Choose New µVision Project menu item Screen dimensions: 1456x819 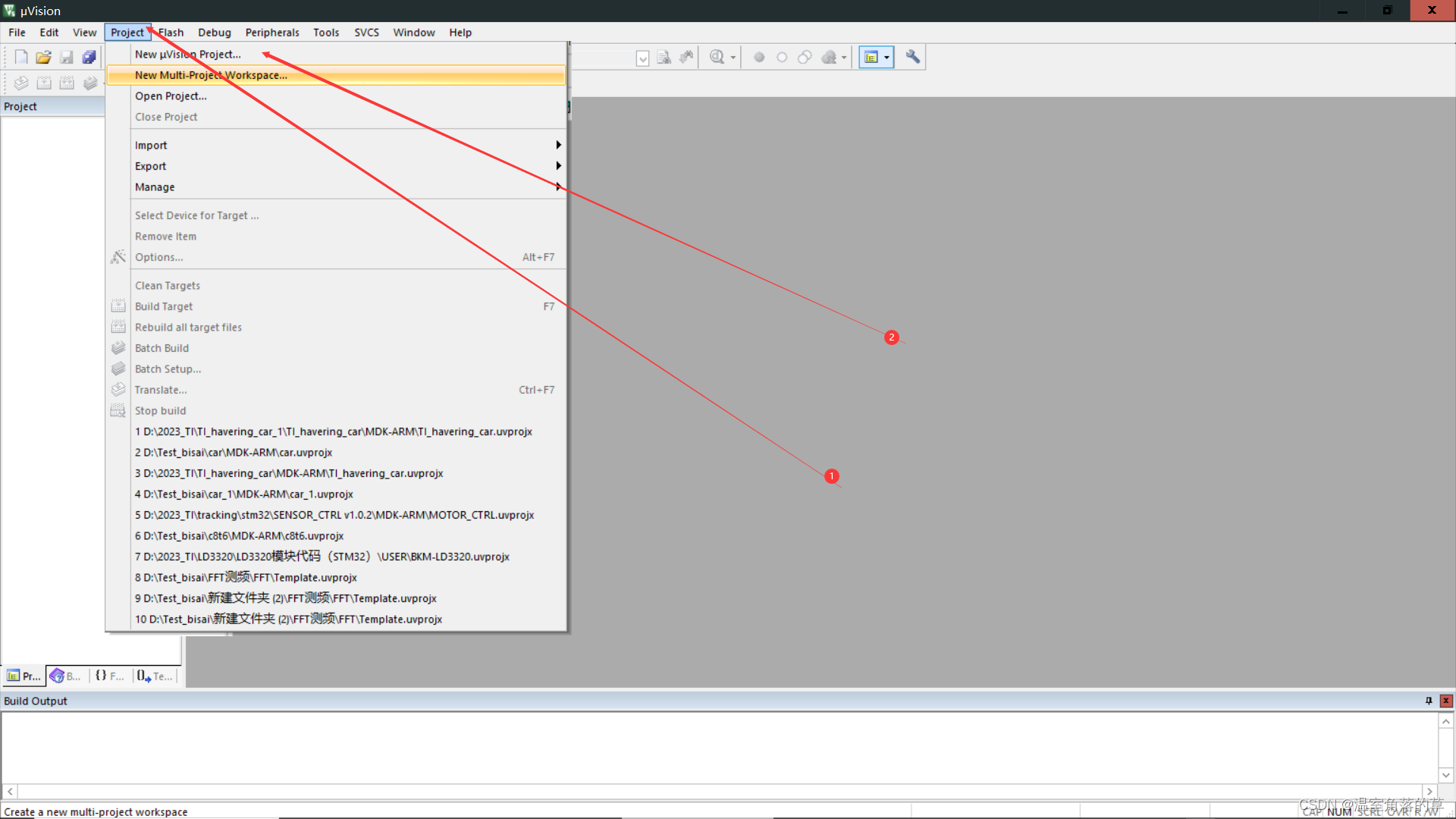click(337, 54)
